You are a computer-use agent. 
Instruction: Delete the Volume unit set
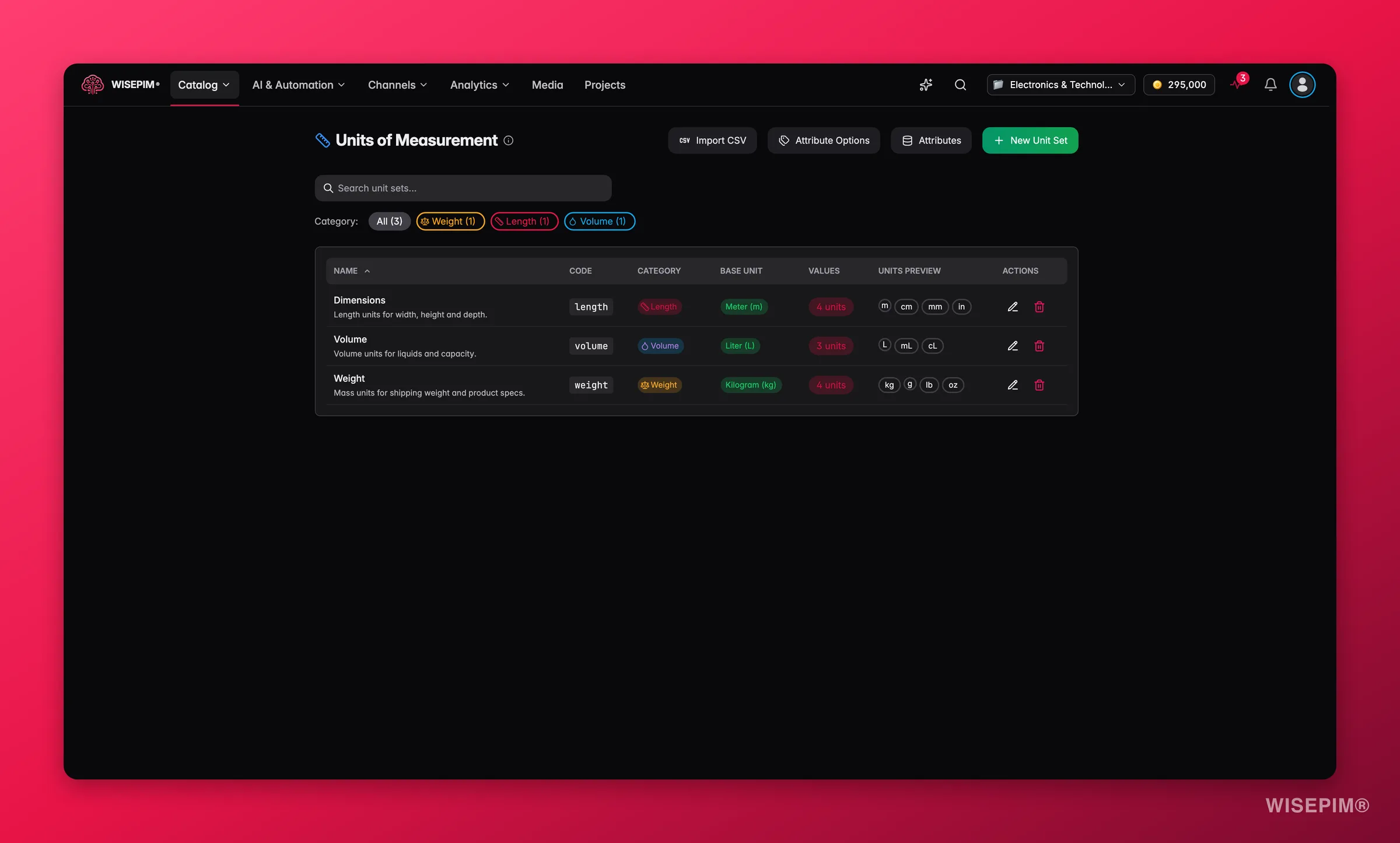[x=1039, y=346]
